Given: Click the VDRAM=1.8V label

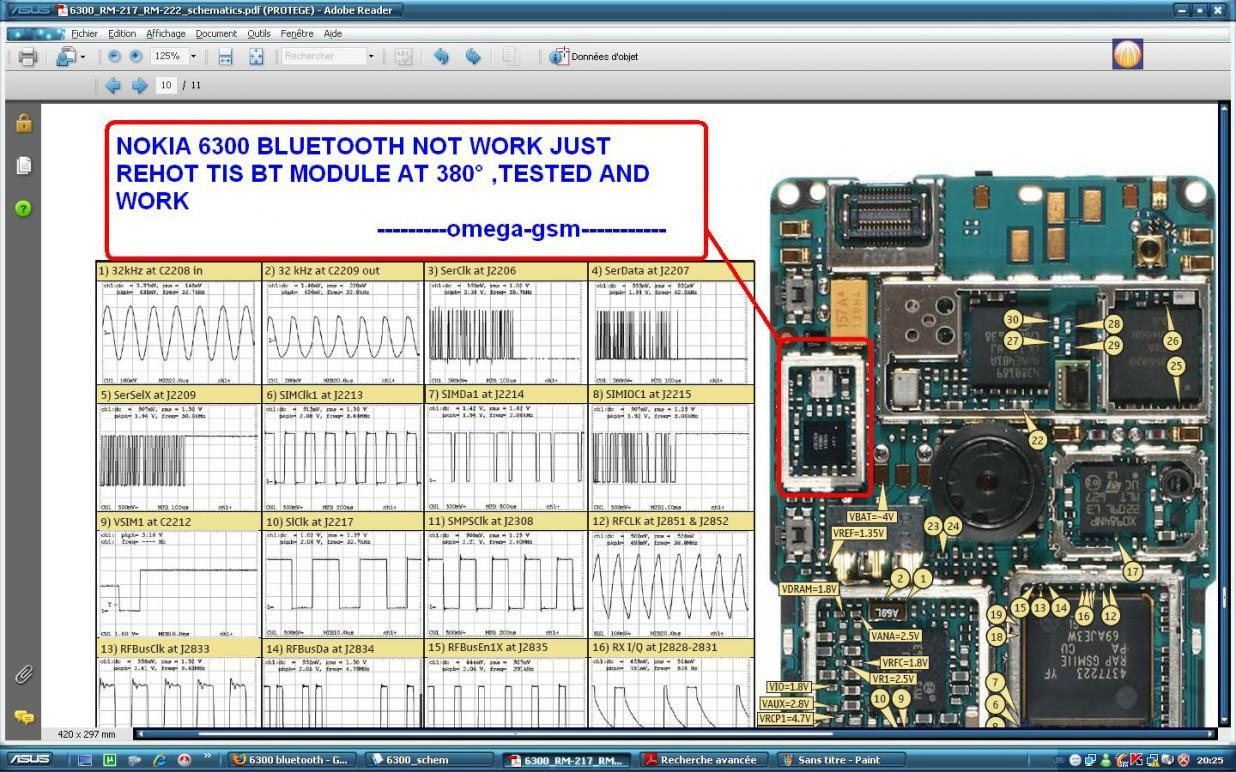Looking at the screenshot, I should point(809,589).
